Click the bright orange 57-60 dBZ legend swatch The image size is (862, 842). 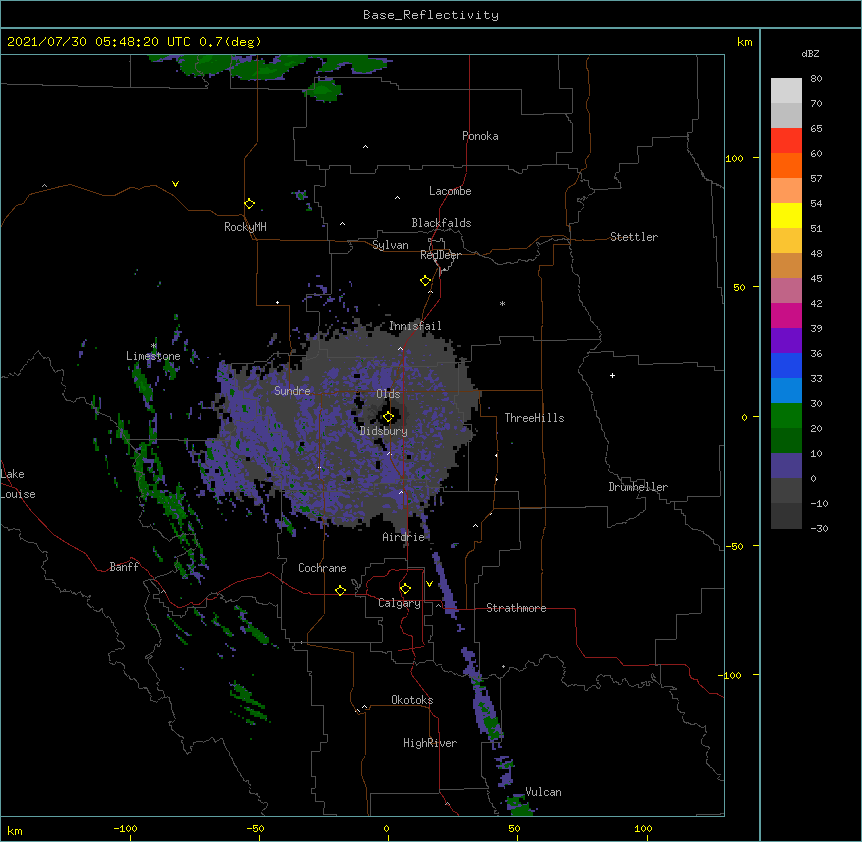pos(786,165)
